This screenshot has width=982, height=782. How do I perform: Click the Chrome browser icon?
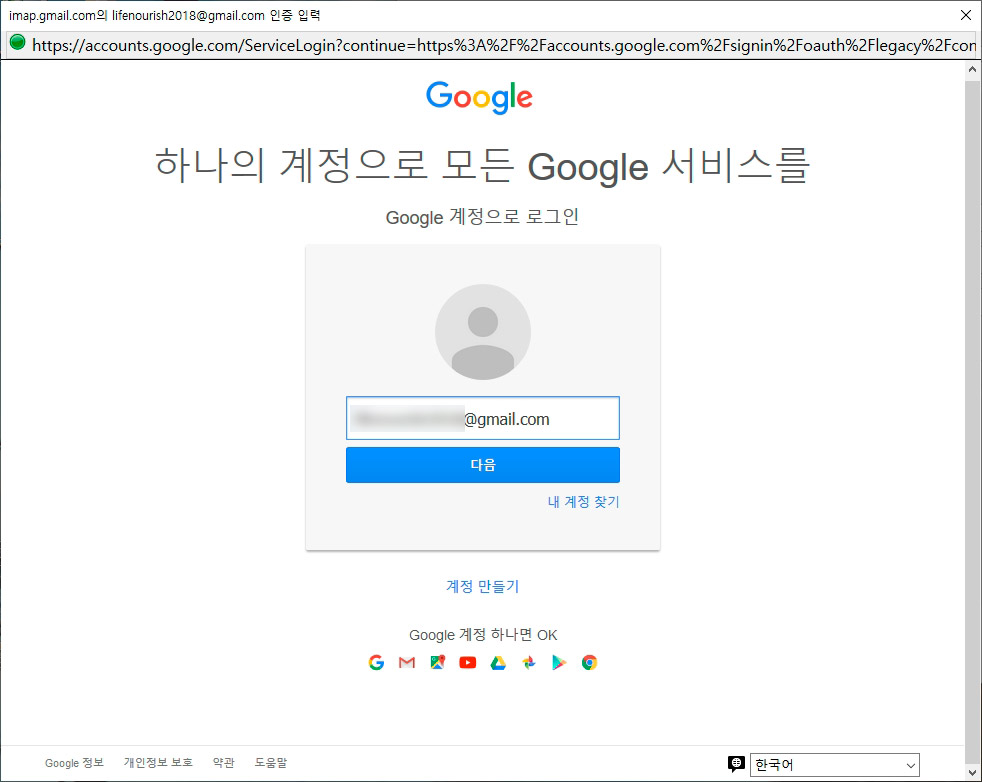pos(590,662)
